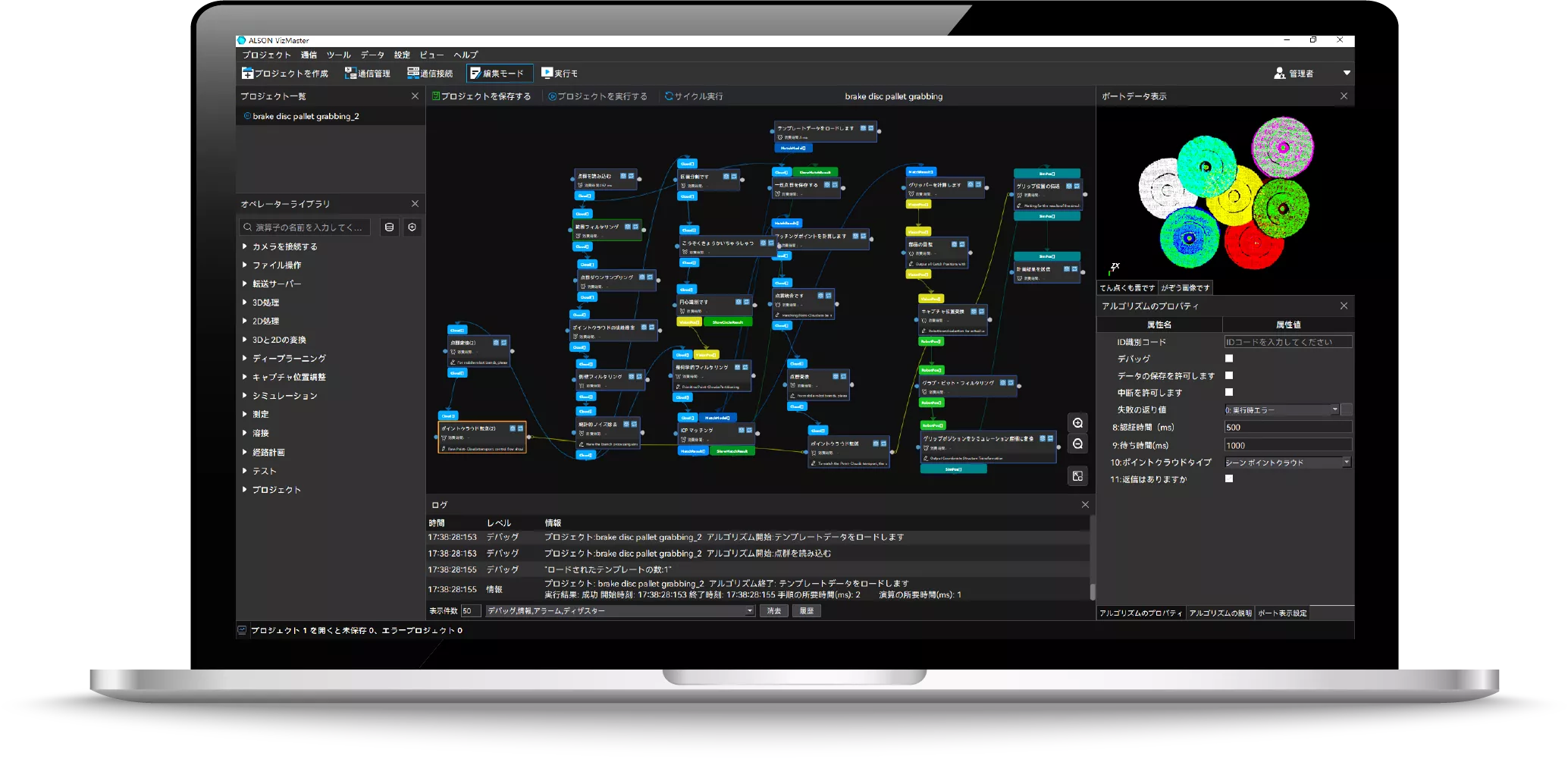
Task: Open 通信管理 from the toolbar
Action: click(x=368, y=74)
